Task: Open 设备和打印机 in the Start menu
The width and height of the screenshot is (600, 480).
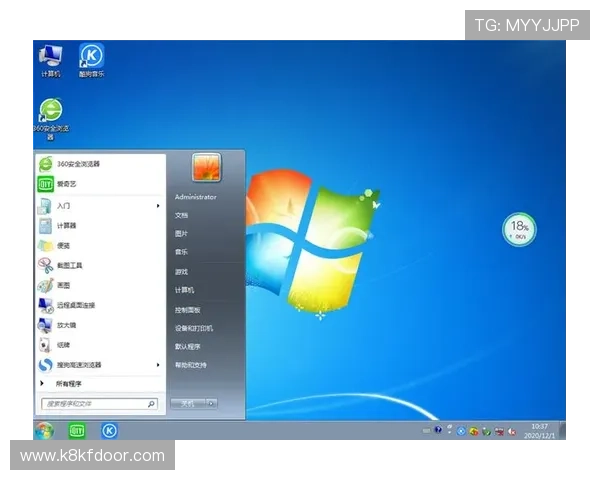Action: (x=193, y=328)
